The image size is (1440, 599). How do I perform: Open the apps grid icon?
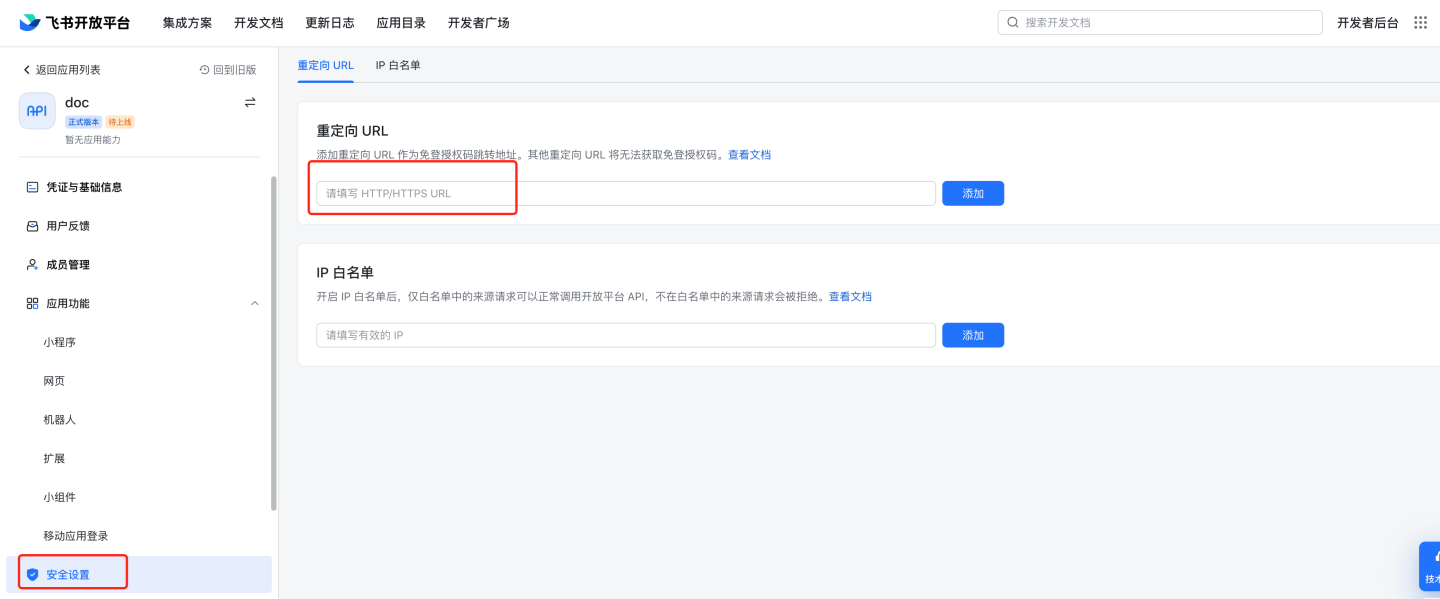click(1420, 22)
